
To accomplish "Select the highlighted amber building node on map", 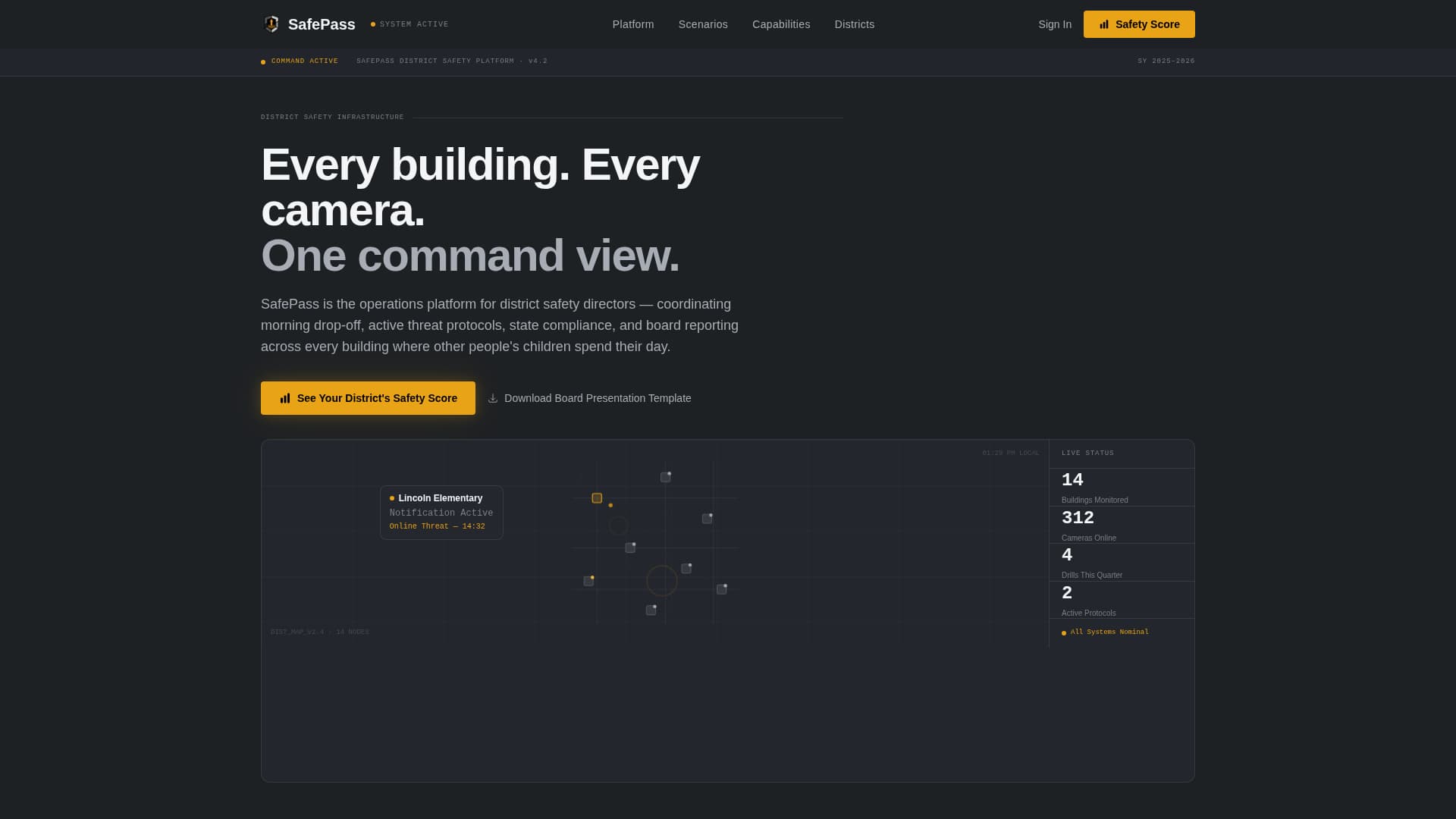I will pyautogui.click(x=597, y=498).
